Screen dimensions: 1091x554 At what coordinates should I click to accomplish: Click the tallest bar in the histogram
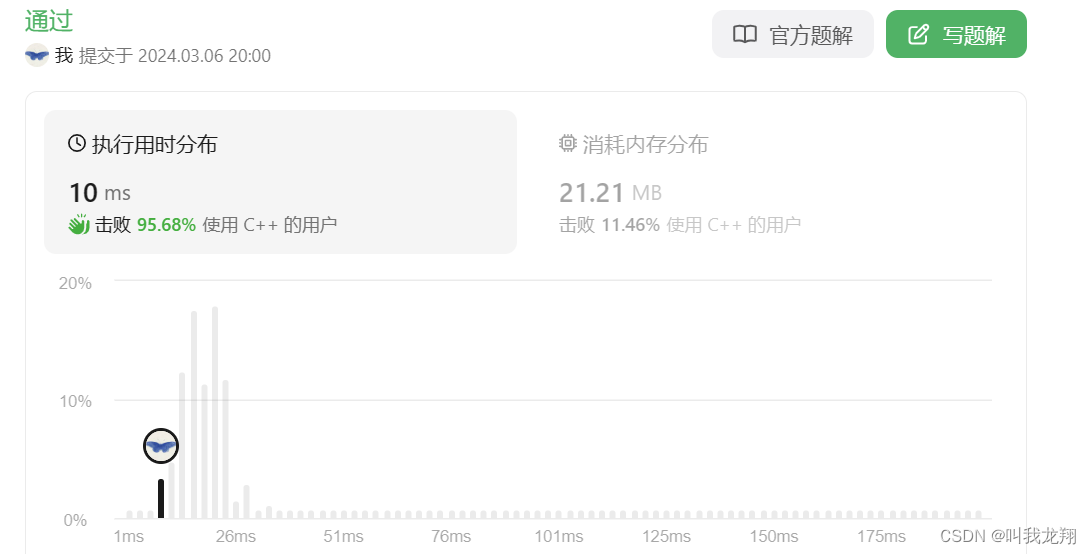pyautogui.click(x=215, y=413)
